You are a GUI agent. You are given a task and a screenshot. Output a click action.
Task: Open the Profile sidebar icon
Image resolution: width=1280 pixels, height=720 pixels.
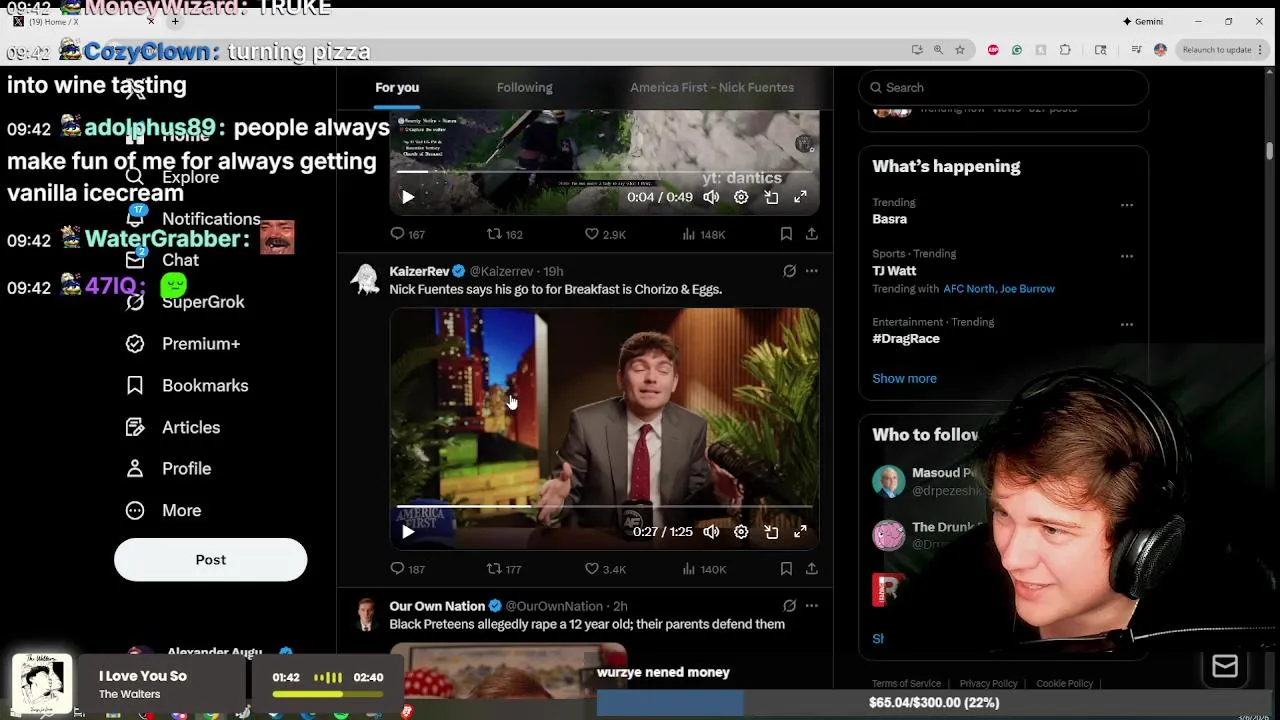pos(135,469)
